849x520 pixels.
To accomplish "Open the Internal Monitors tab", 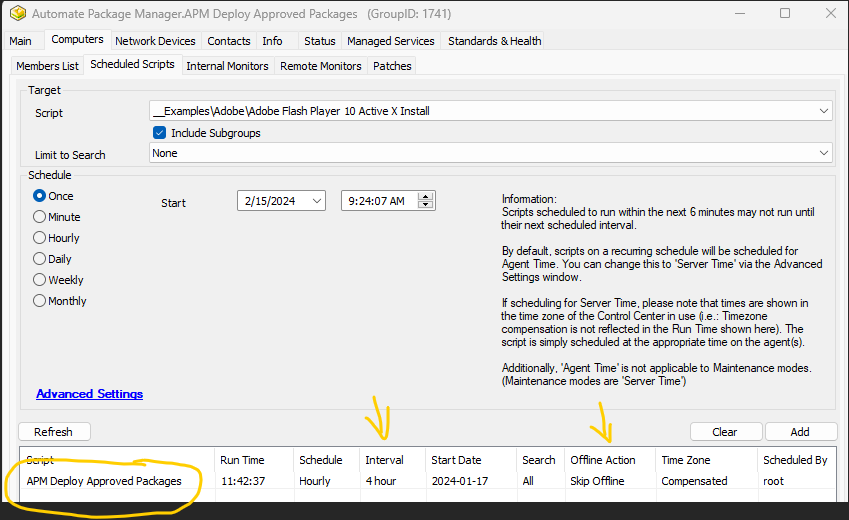I will click(227, 66).
